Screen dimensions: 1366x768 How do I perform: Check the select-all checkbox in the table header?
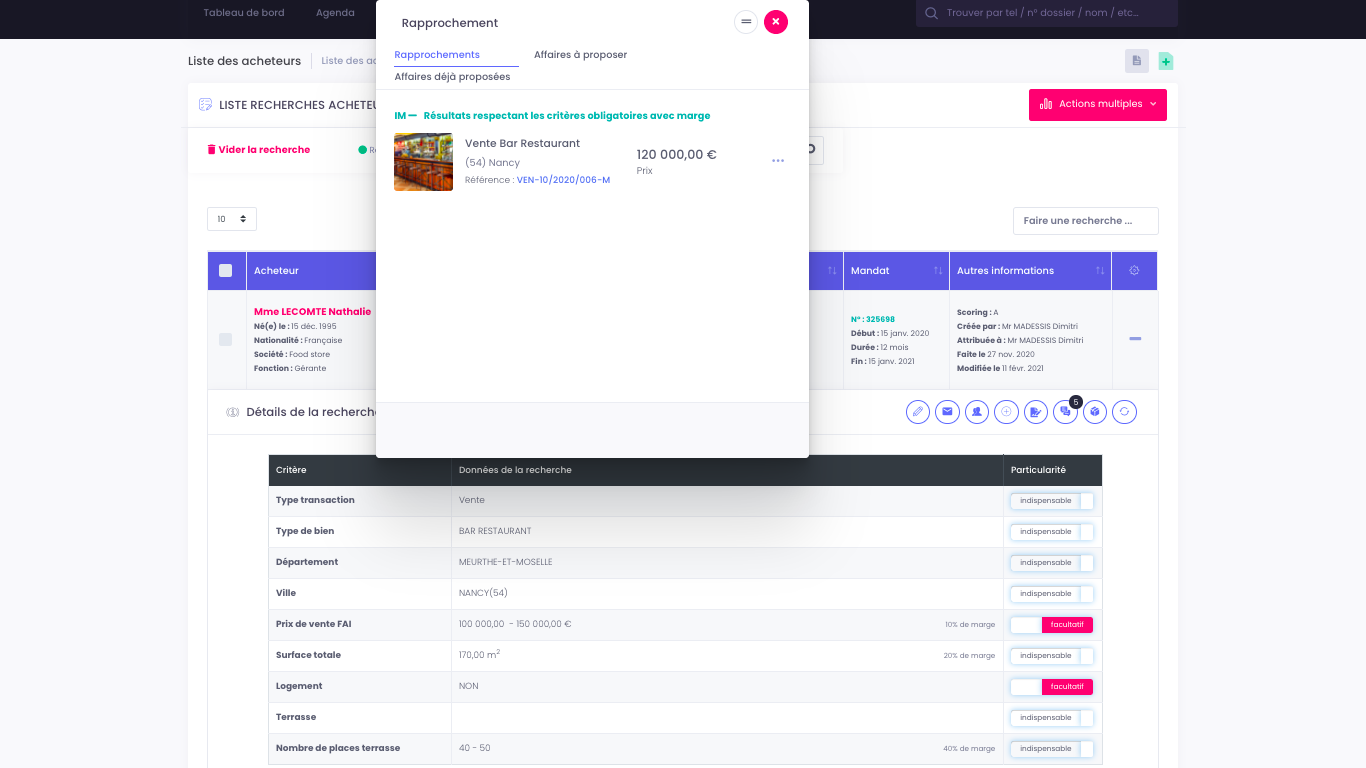(226, 270)
